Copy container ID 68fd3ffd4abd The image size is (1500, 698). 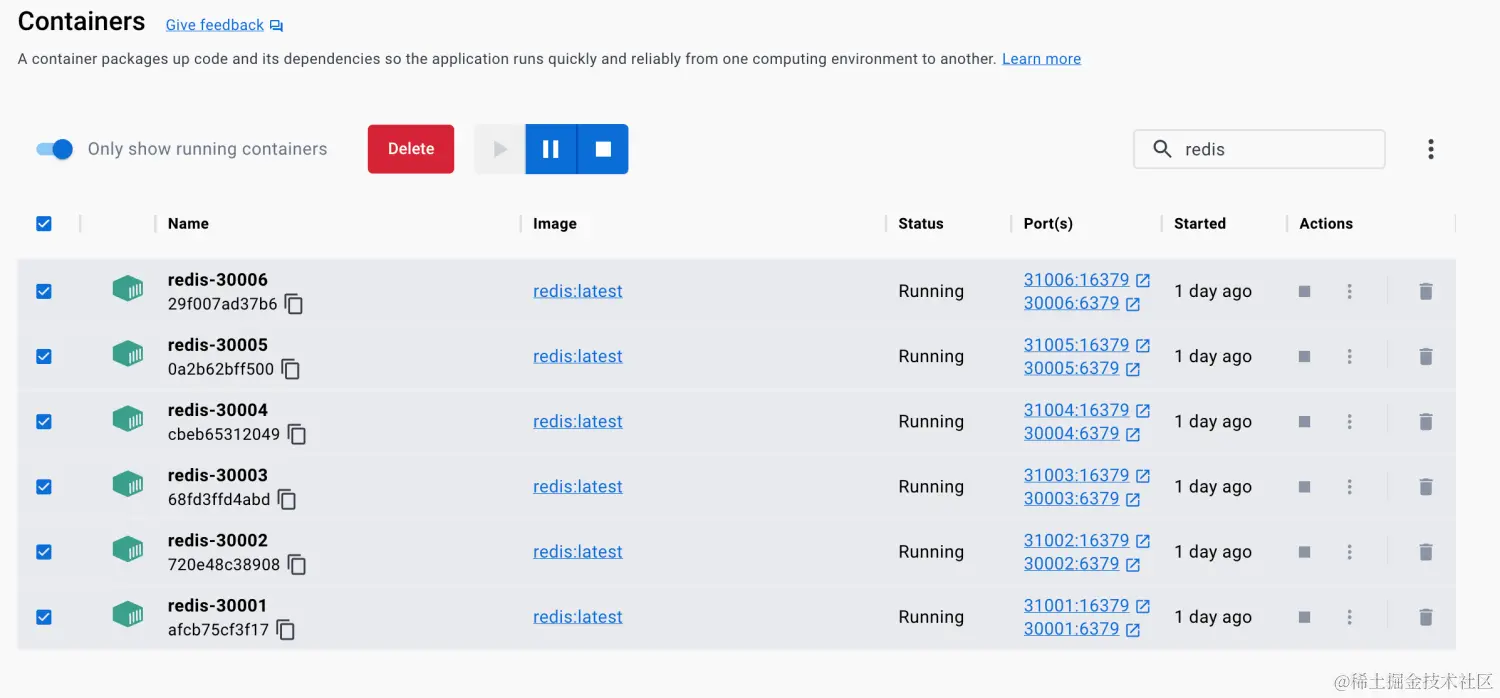[x=287, y=499]
